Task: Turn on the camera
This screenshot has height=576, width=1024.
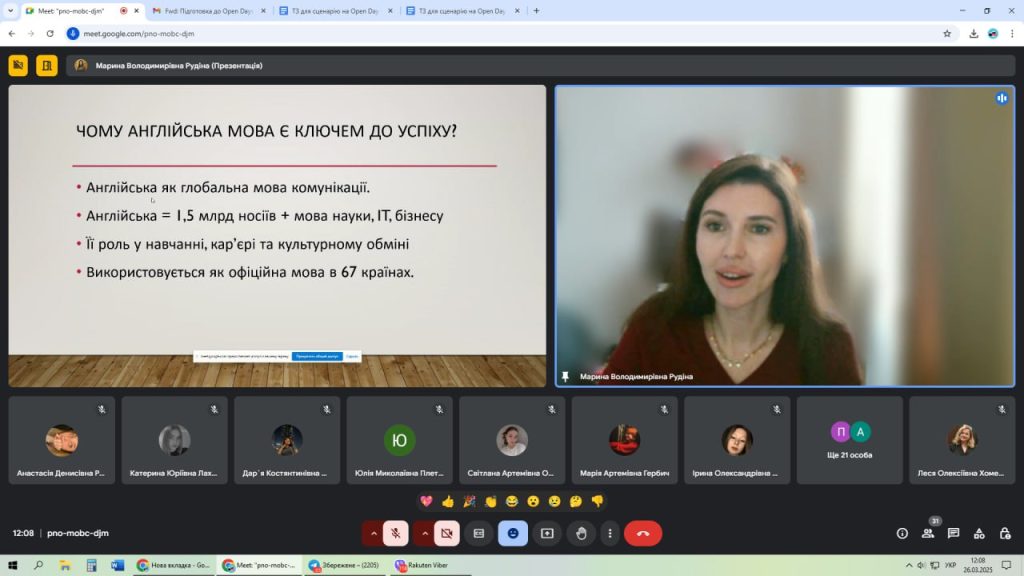Action: [446, 534]
